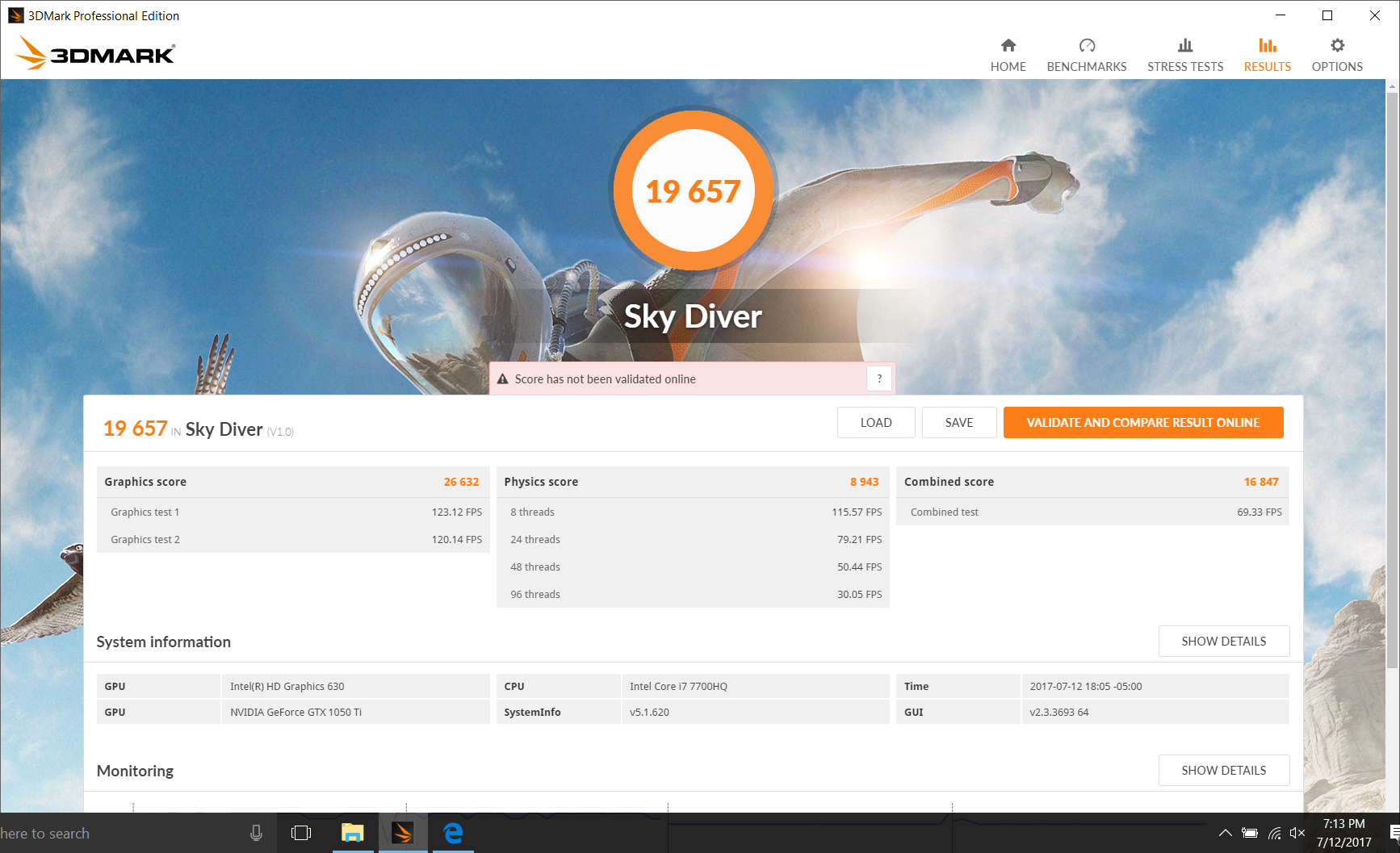The image size is (1400, 853).
Task: Select the BENCHMARKS menu label
Action: point(1087,67)
